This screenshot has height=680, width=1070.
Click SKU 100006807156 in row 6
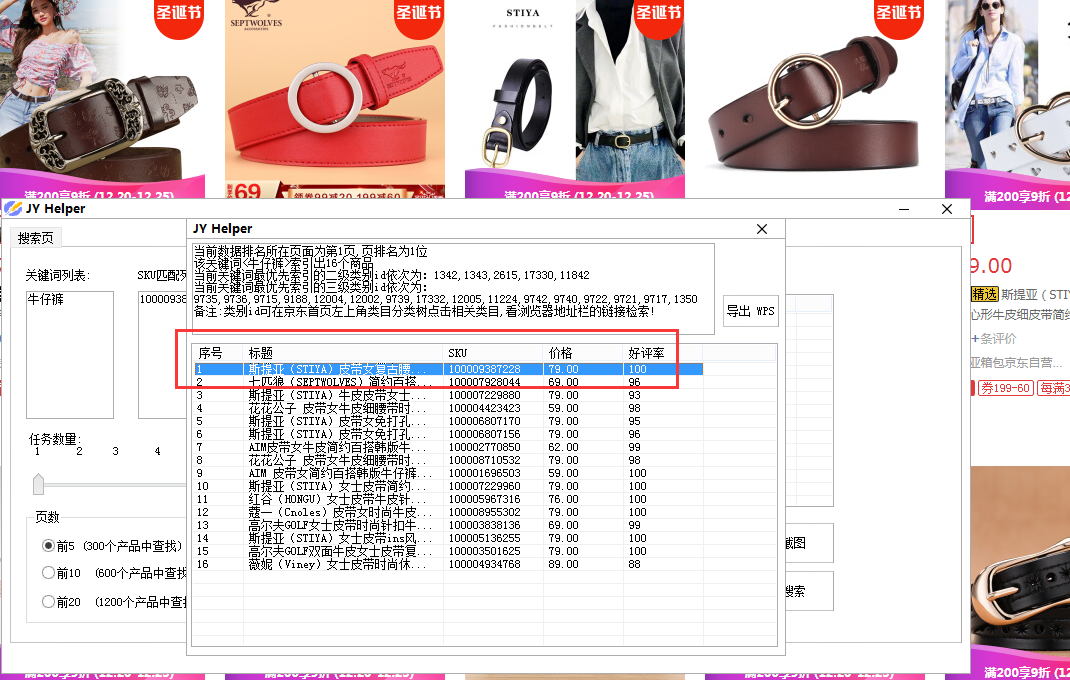coord(485,434)
